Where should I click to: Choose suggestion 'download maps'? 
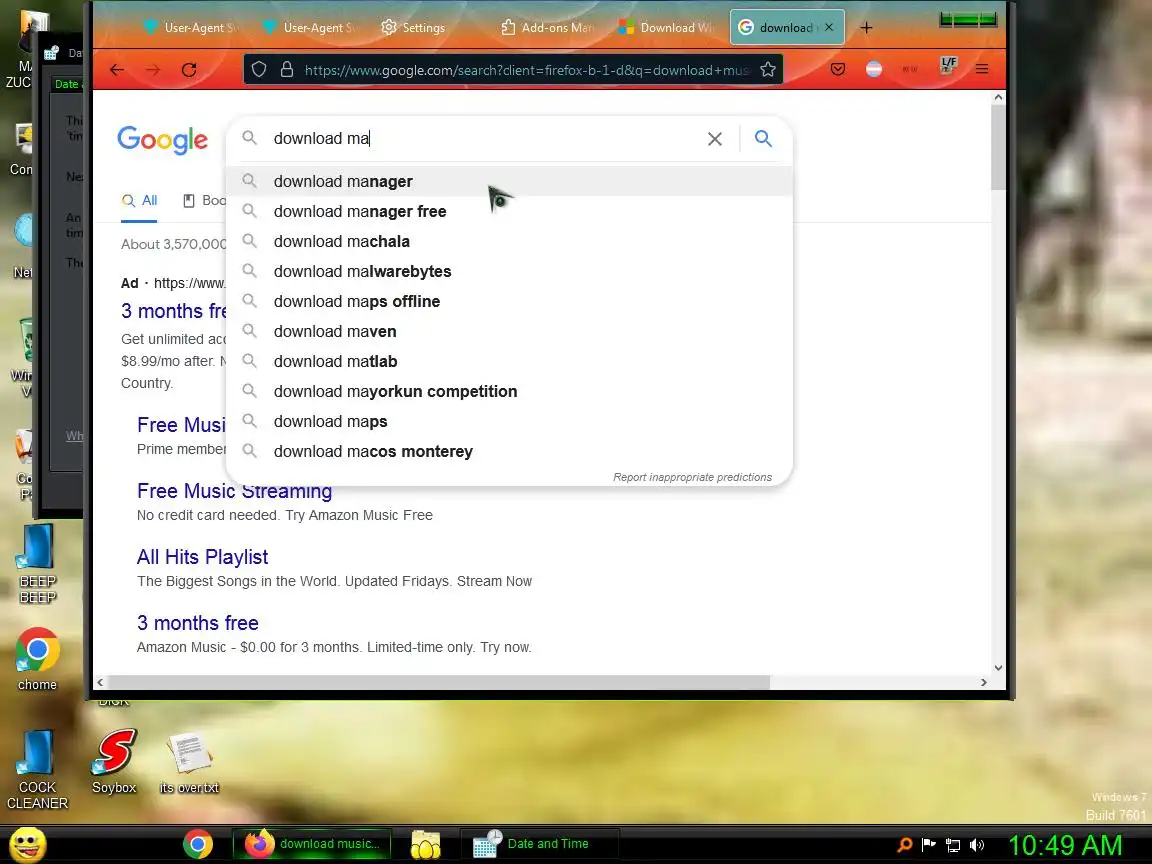click(x=510, y=422)
